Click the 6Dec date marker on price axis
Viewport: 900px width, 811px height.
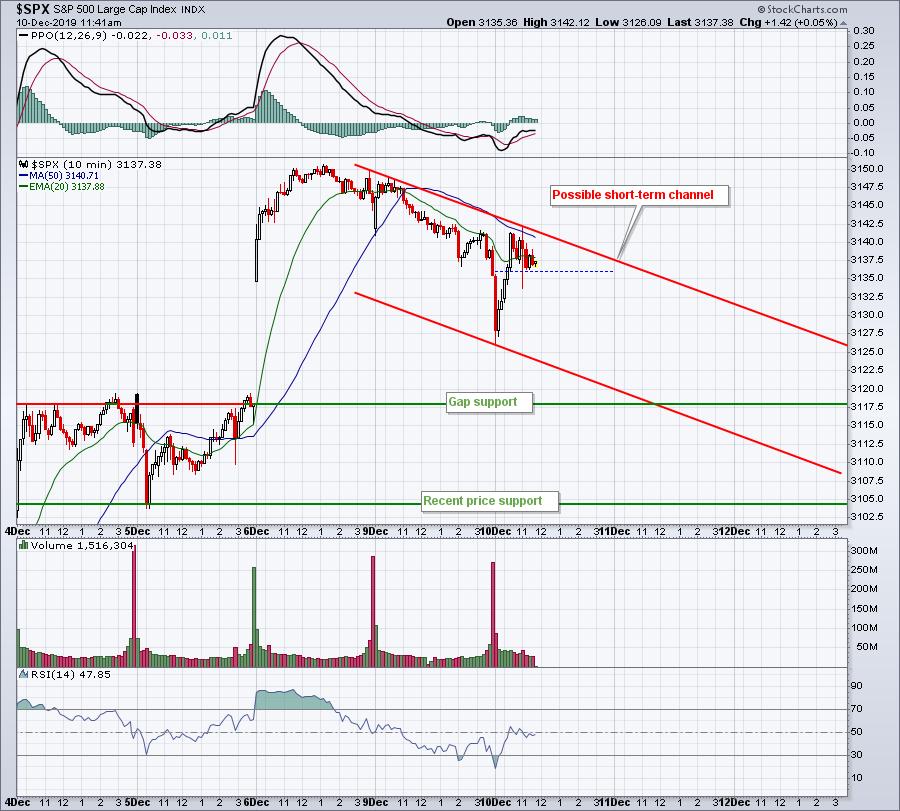tap(256, 531)
